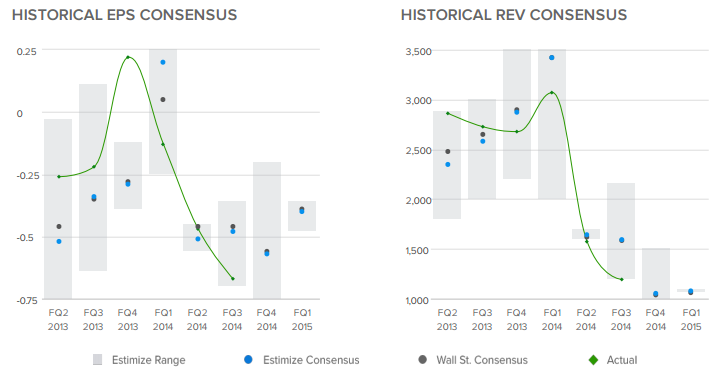Select the Estimize Range legend label
Screen dimensions: 713x376
click(149, 360)
